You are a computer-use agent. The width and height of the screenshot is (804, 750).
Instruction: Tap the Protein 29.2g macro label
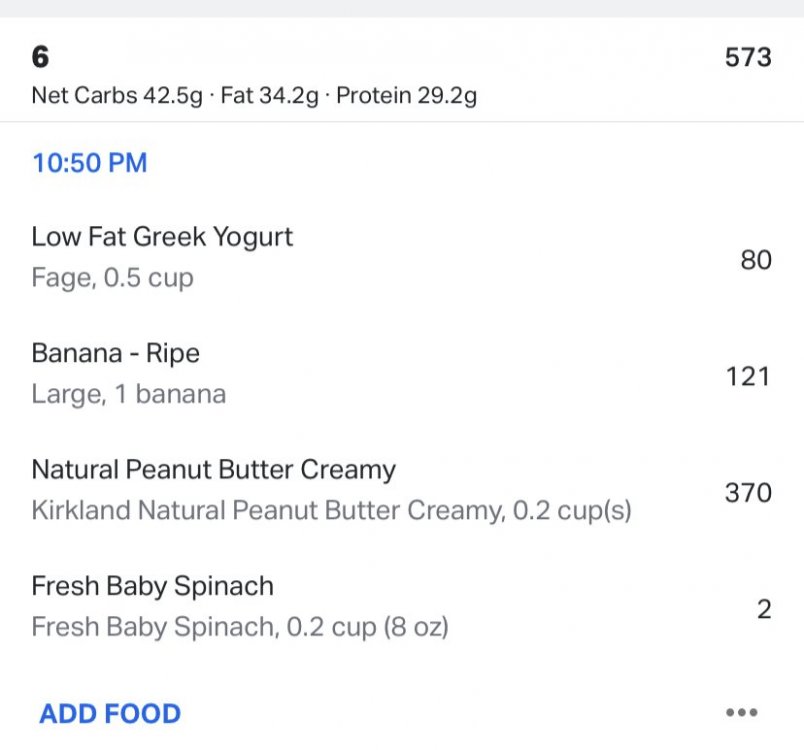407,96
